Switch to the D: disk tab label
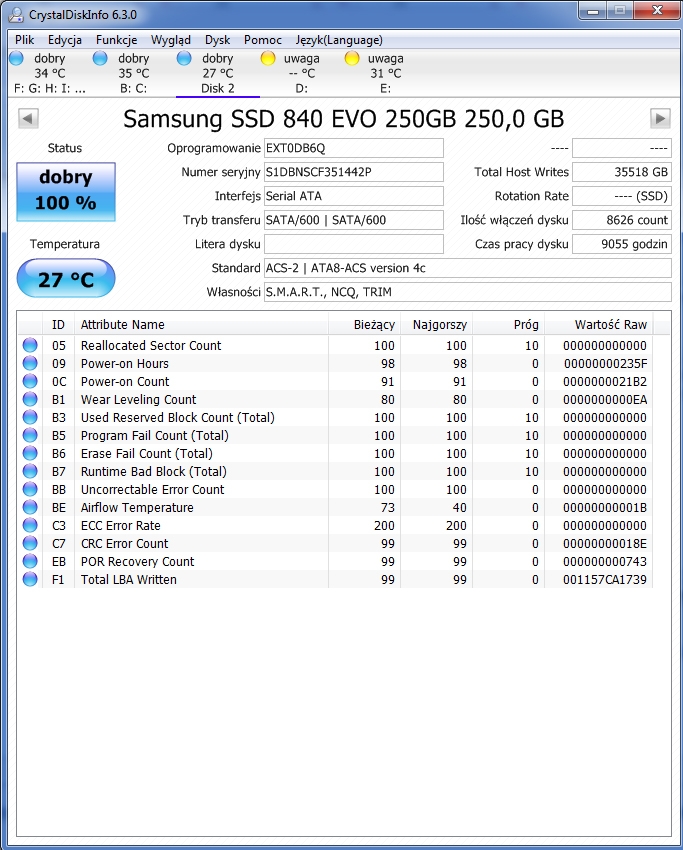The image size is (683, 850). [x=301, y=88]
